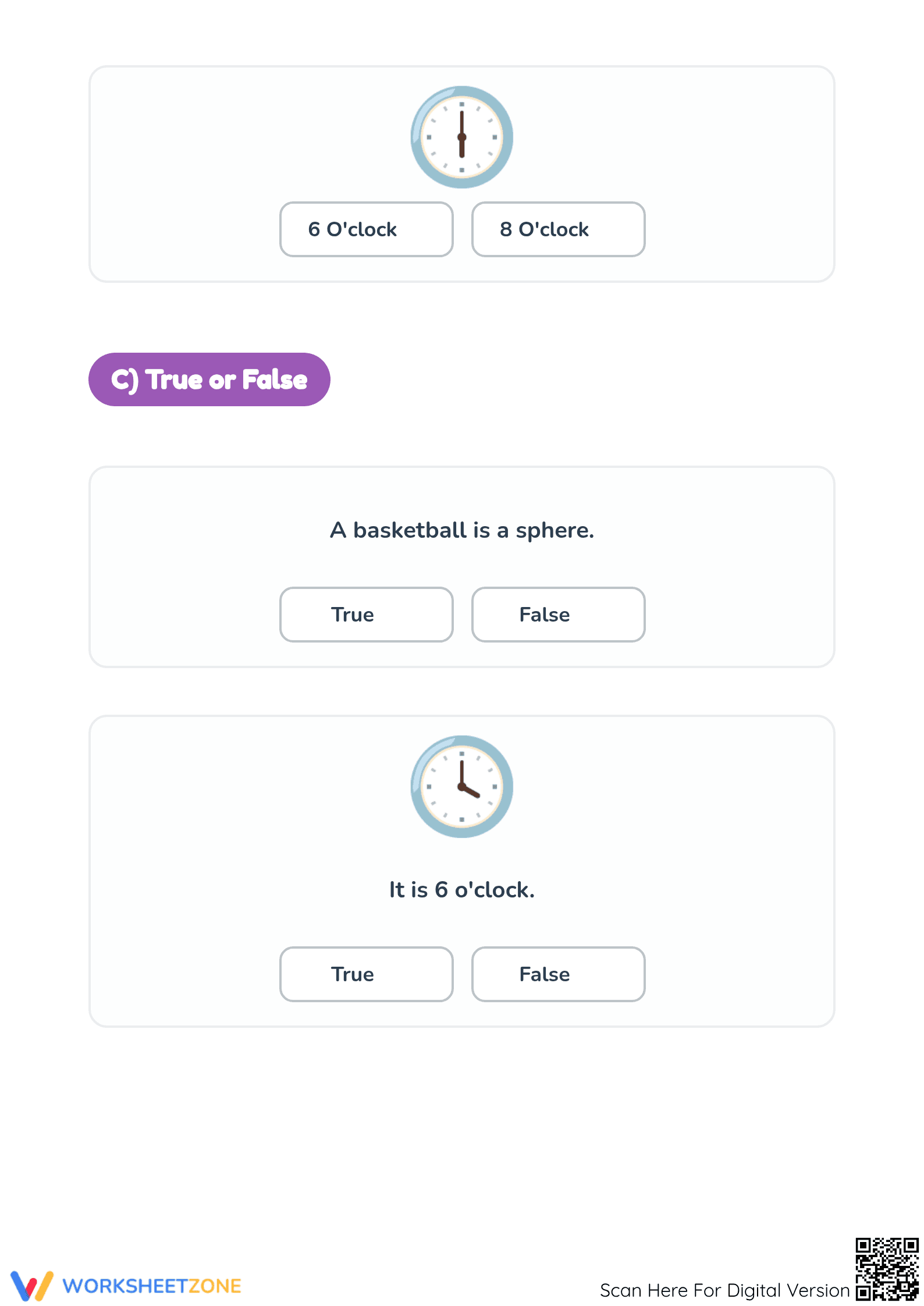Click 'Scan Here For Digital Version' text
The image size is (924, 1306).
point(725,1290)
